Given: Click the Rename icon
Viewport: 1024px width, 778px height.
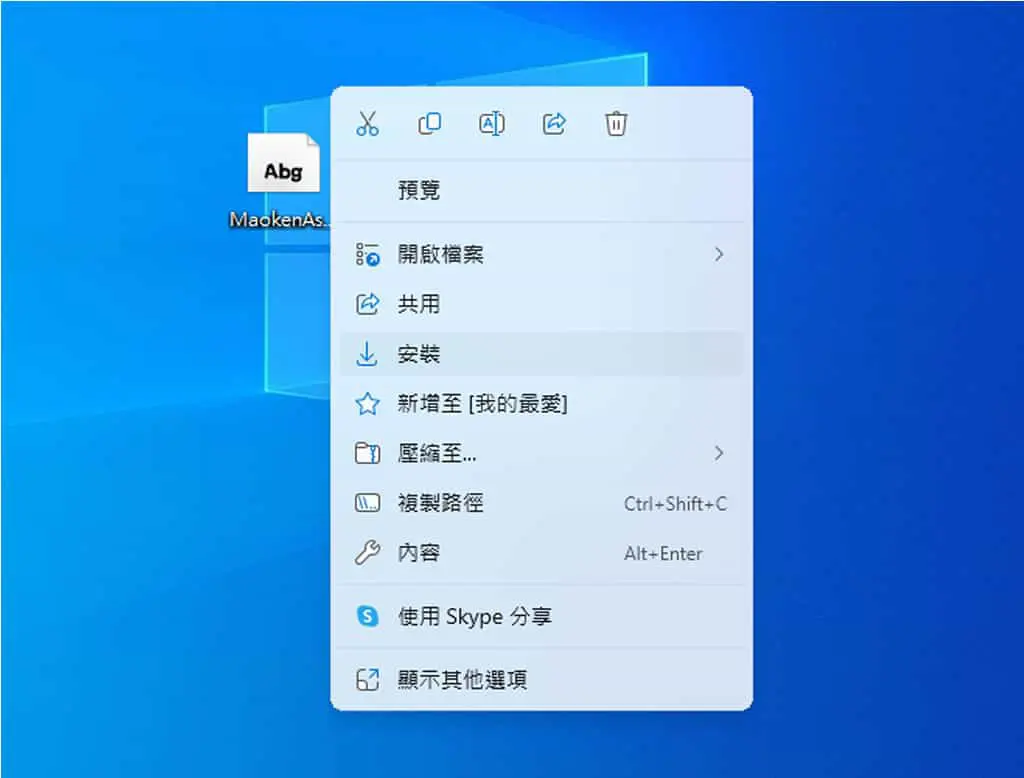Looking at the screenshot, I should [492, 123].
